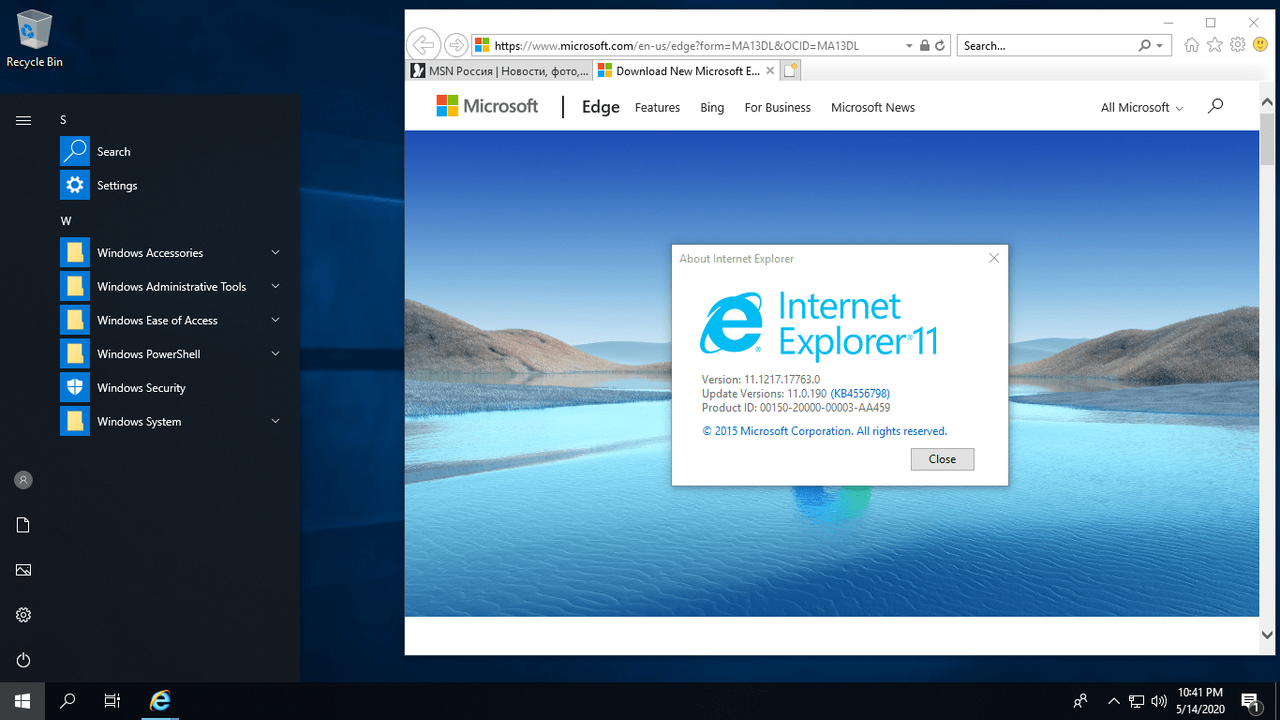The height and width of the screenshot is (720, 1280).
Task: Click in the IE address bar URL
Action: tap(677, 46)
